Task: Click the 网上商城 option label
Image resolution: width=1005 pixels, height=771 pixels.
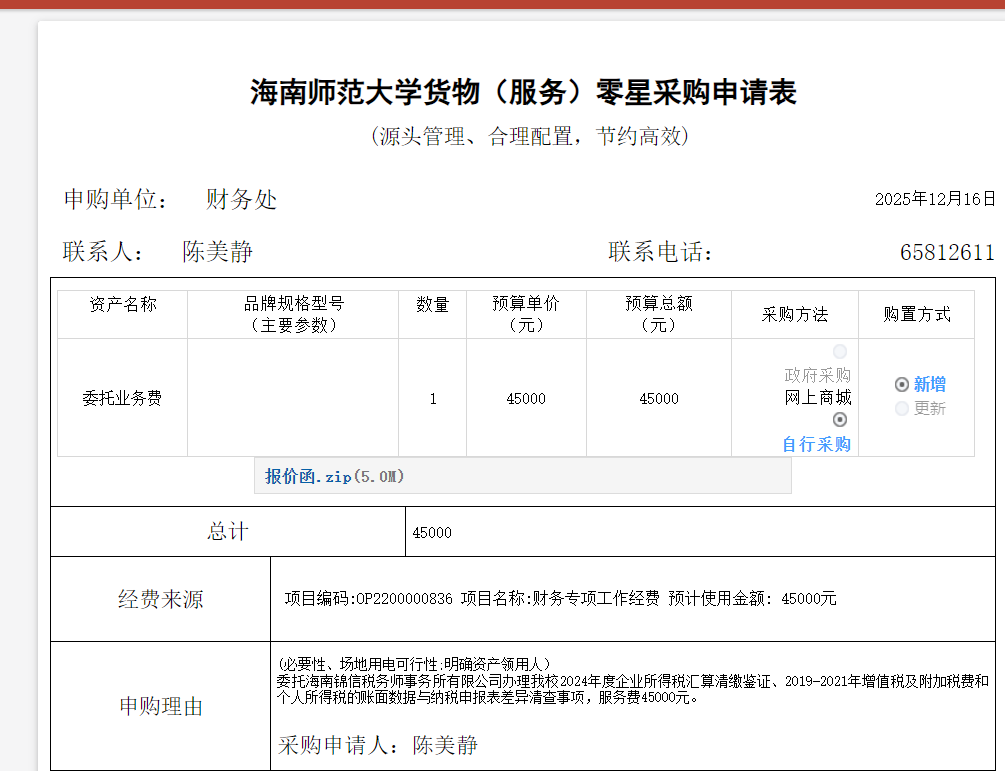Action: tap(817, 398)
